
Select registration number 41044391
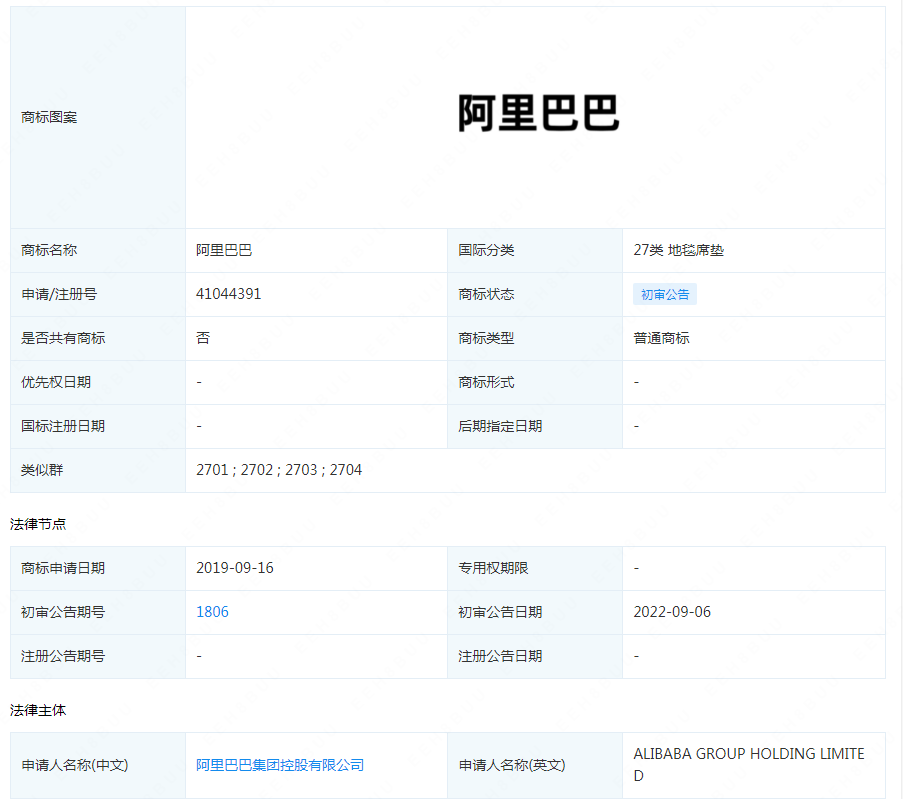tap(228, 294)
